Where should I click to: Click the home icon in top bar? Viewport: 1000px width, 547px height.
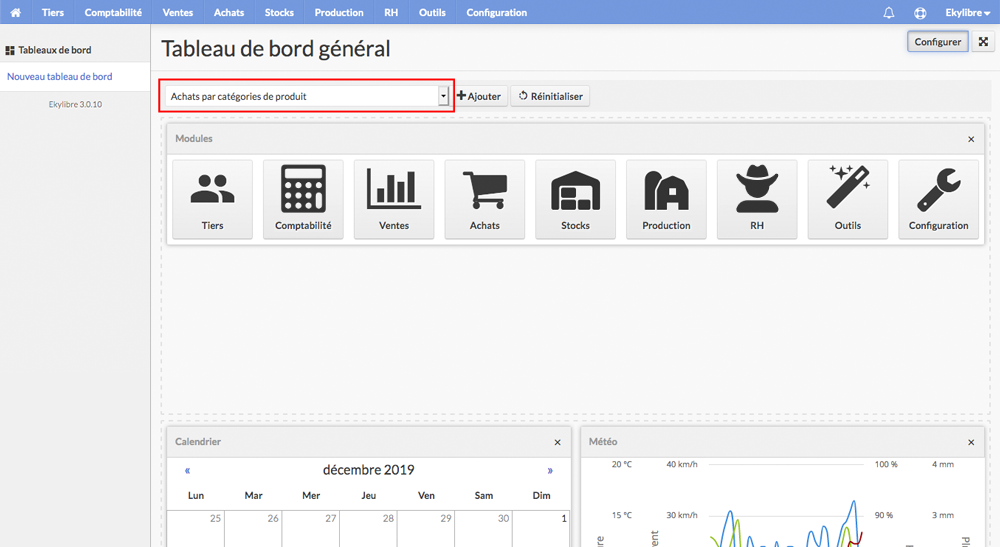[x=15, y=12]
